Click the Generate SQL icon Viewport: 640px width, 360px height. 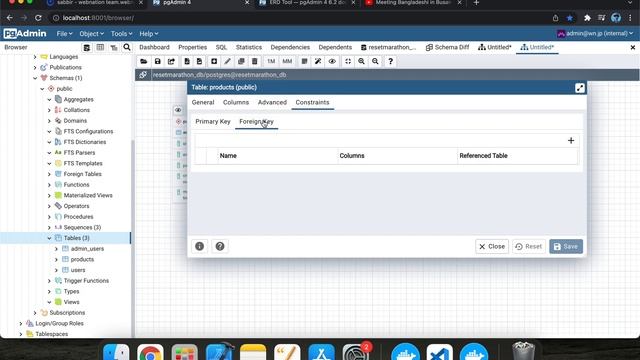coord(187,62)
